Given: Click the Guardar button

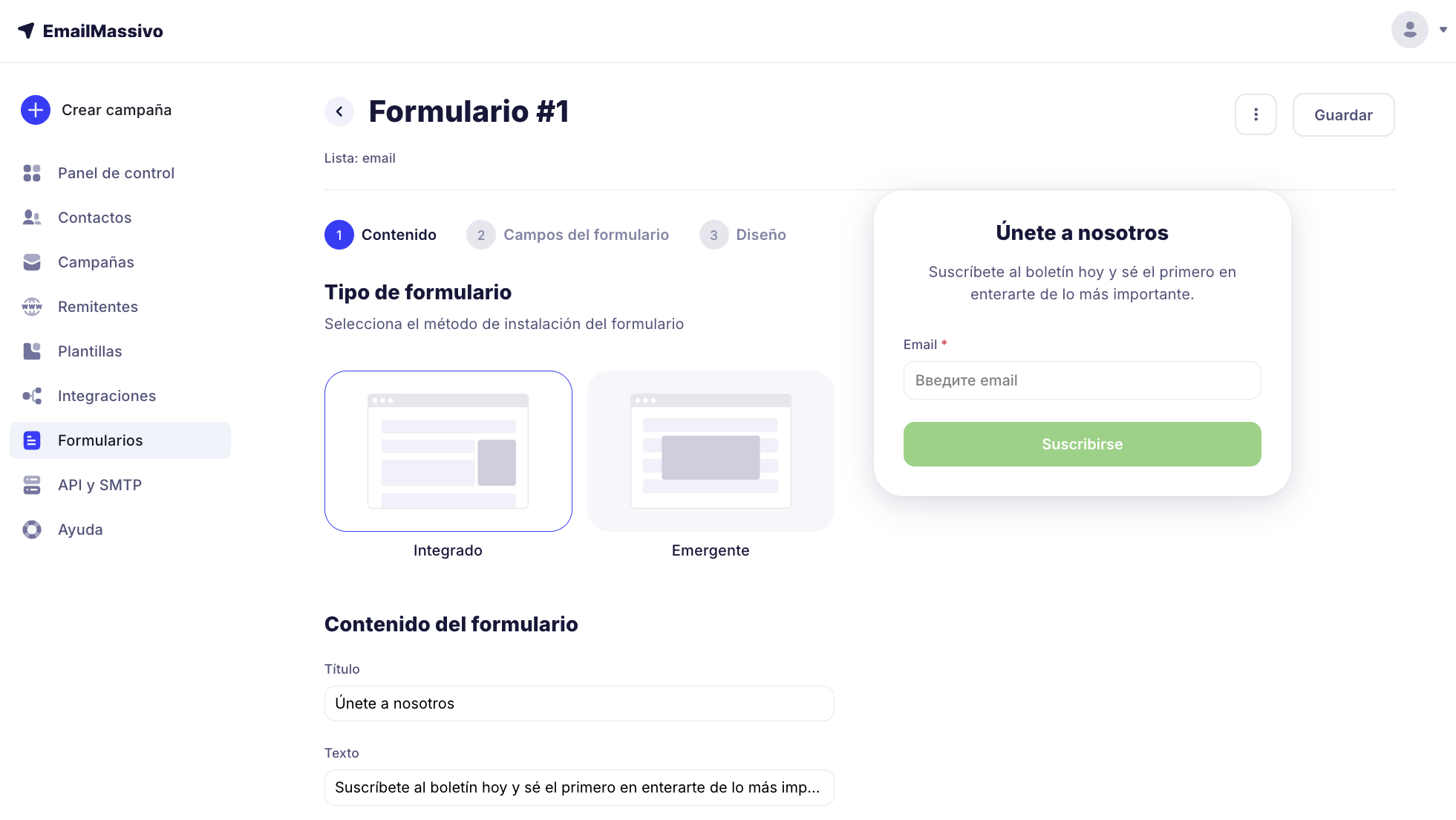Looking at the screenshot, I should (x=1343, y=114).
